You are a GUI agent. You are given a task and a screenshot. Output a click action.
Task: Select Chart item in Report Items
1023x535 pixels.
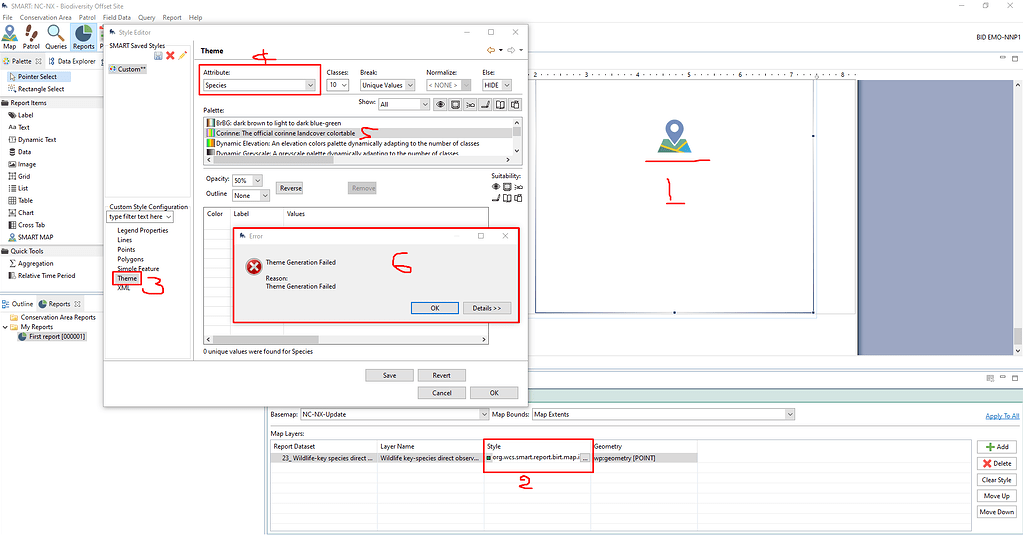[26, 213]
